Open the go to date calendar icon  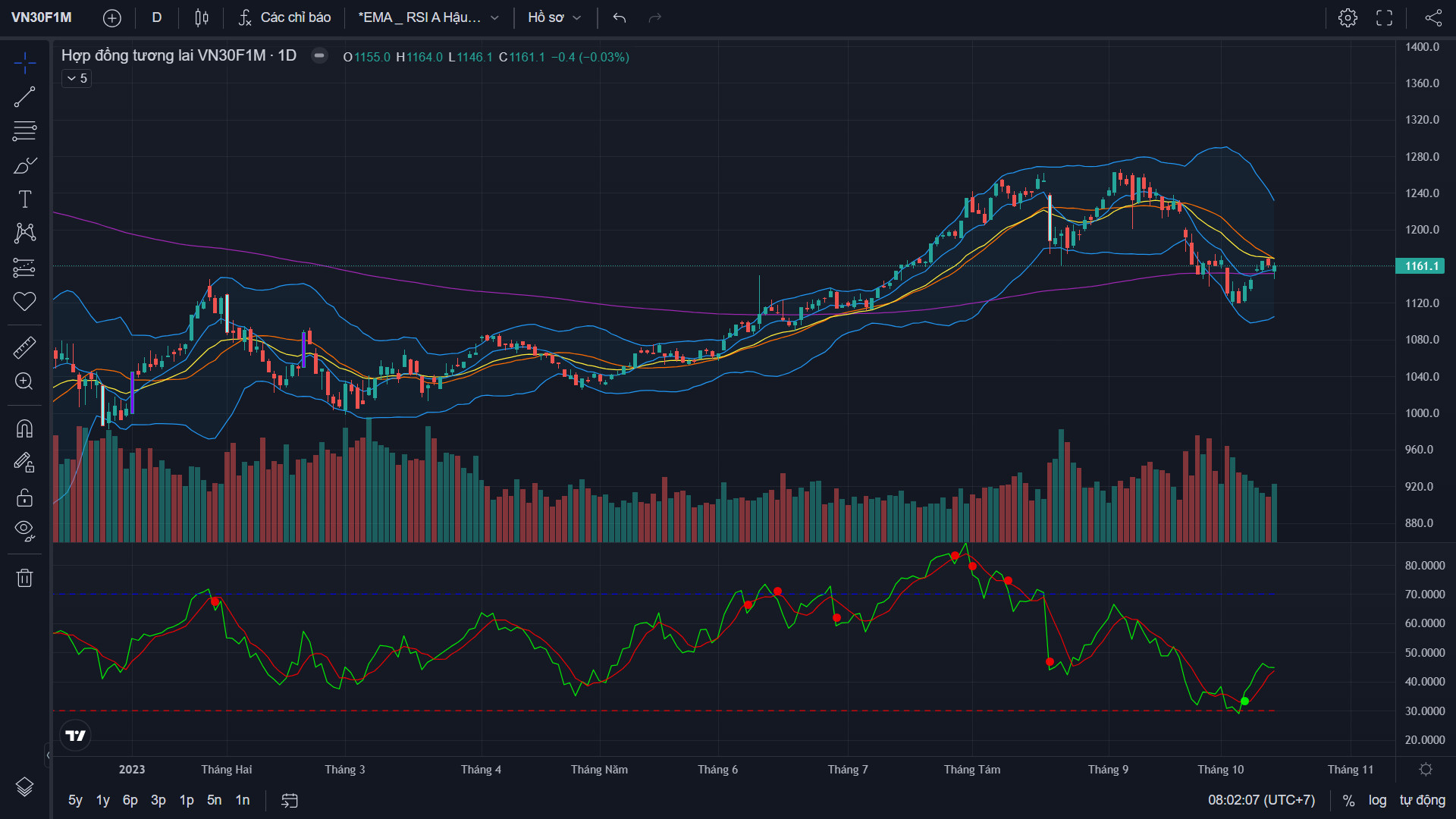290,800
